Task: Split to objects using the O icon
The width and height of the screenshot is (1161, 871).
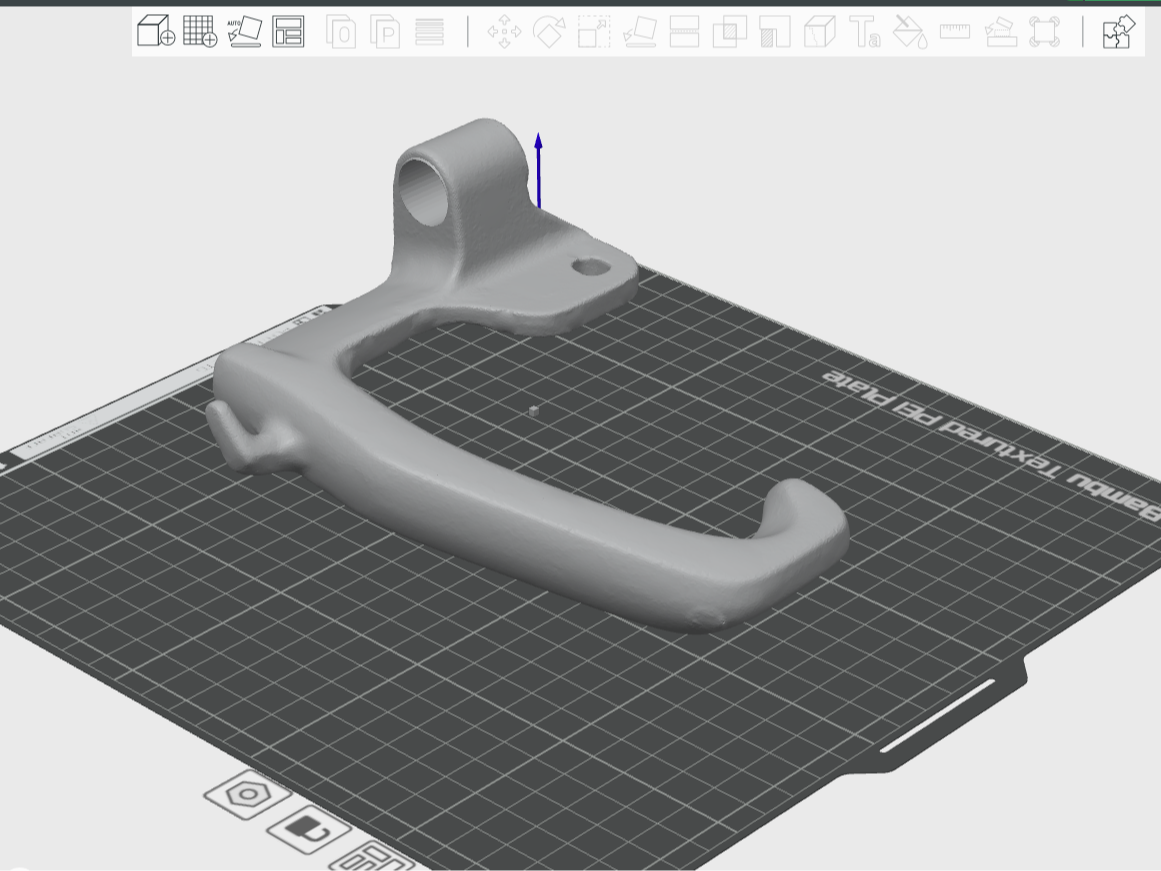Action: coord(341,32)
